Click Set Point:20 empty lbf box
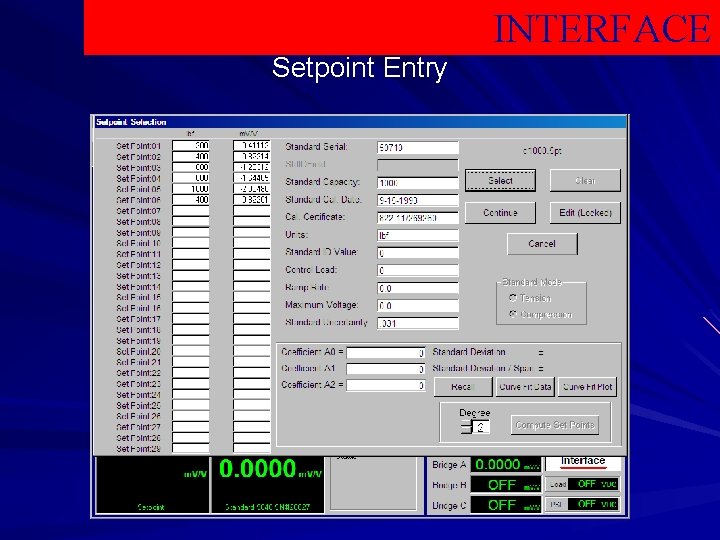Screen dimensions: 720x540 click(191, 351)
